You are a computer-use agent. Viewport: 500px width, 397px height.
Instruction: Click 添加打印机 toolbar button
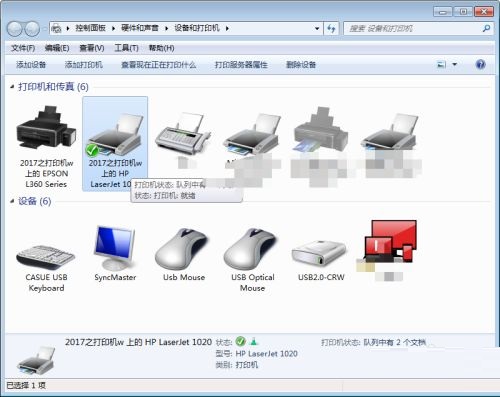(83, 64)
